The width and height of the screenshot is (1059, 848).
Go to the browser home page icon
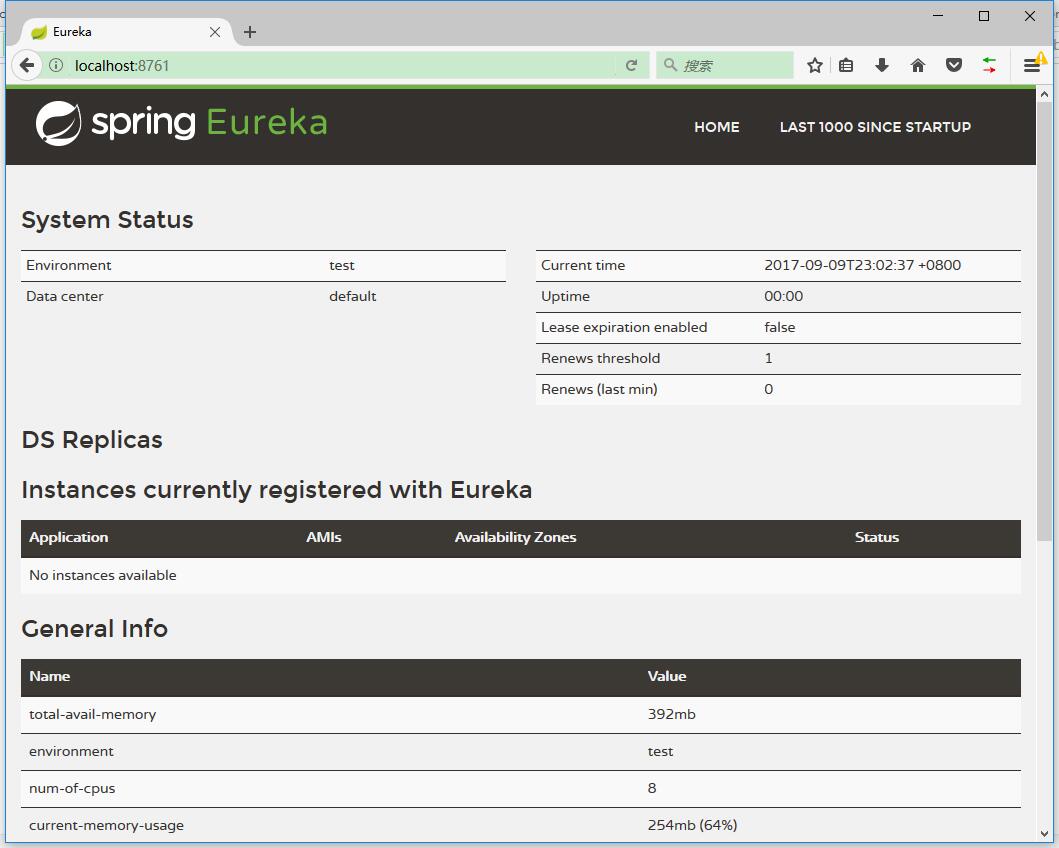(x=917, y=65)
